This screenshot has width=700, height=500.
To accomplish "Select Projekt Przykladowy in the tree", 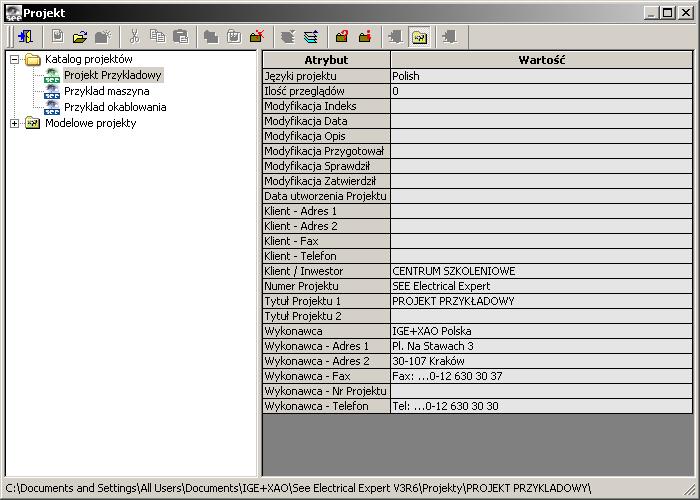I will click(x=112, y=75).
